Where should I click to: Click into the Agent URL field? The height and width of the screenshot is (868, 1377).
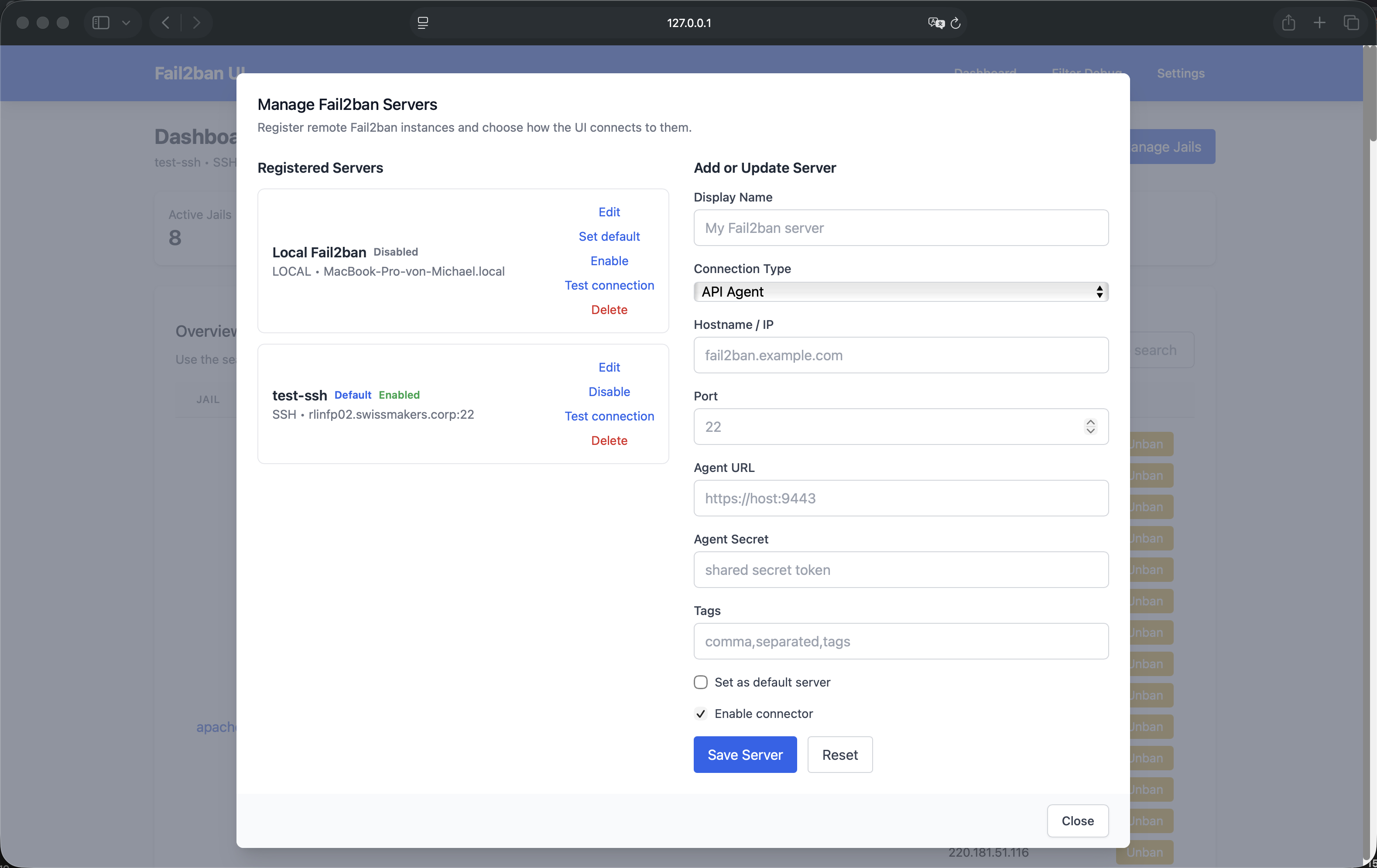click(901, 498)
